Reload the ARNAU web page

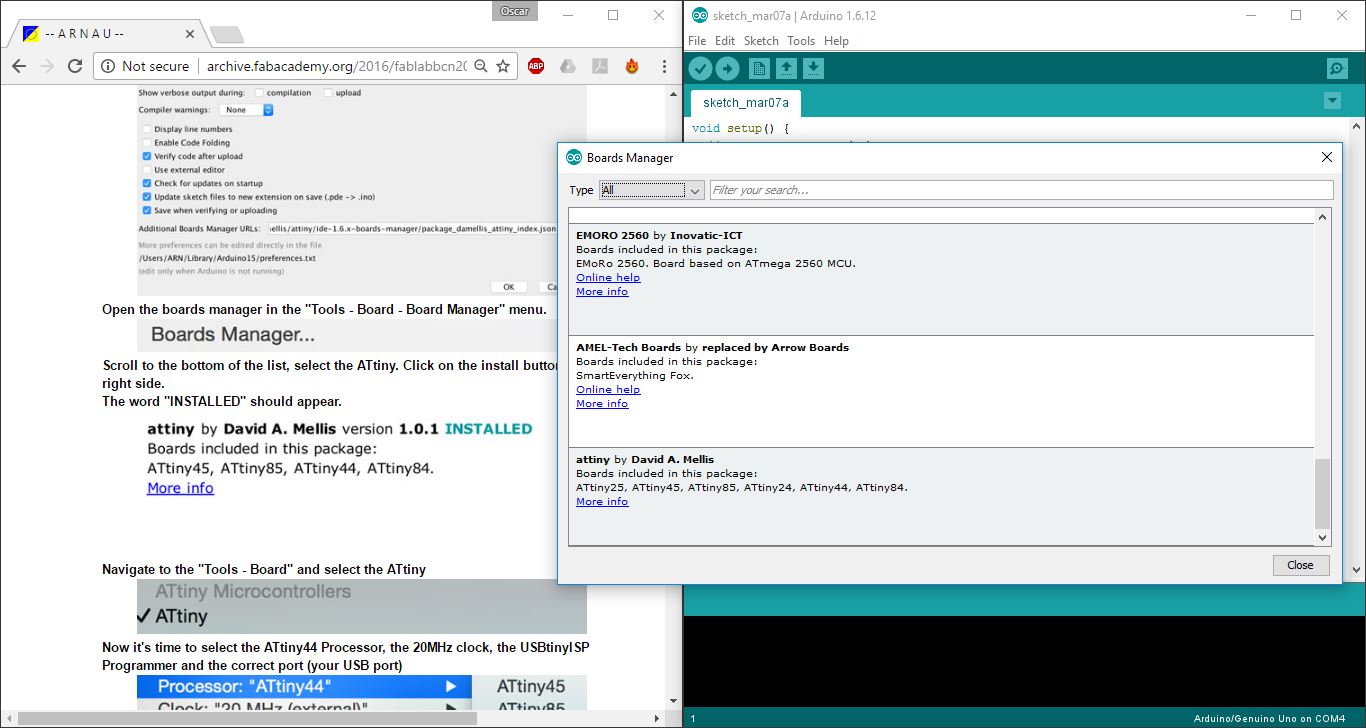[74, 66]
